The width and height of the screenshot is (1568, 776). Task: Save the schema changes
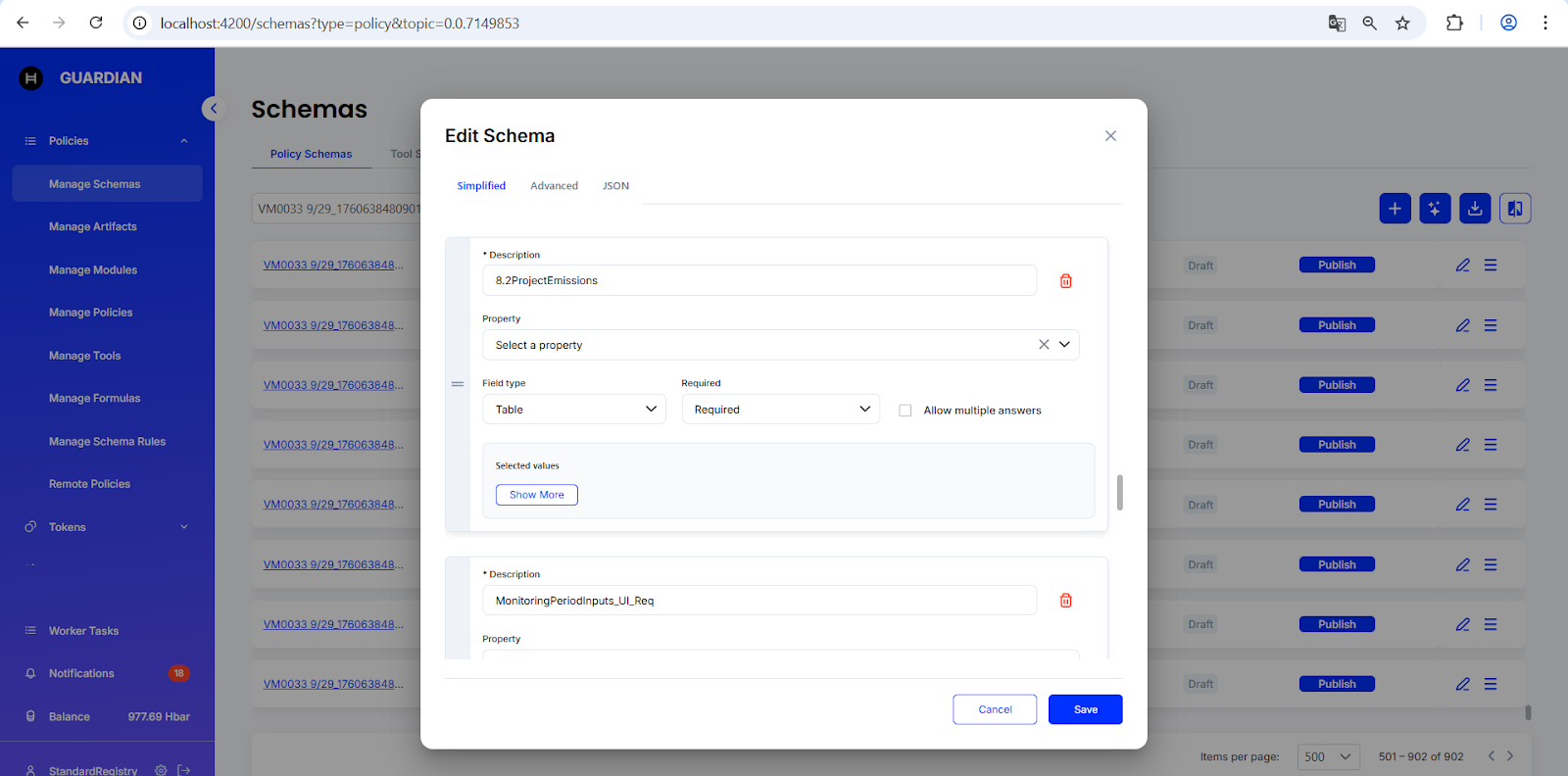tap(1085, 709)
